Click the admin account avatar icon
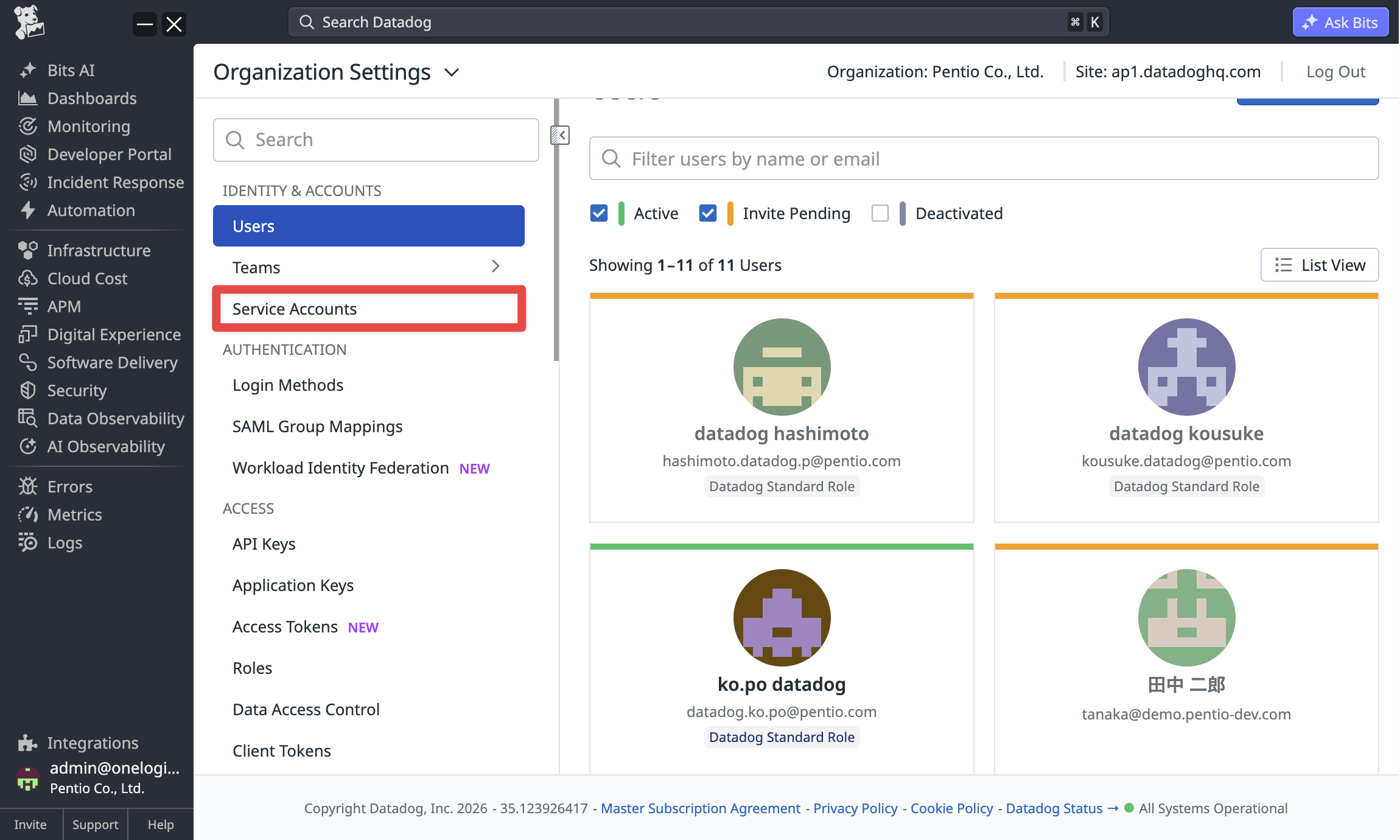 point(27,778)
